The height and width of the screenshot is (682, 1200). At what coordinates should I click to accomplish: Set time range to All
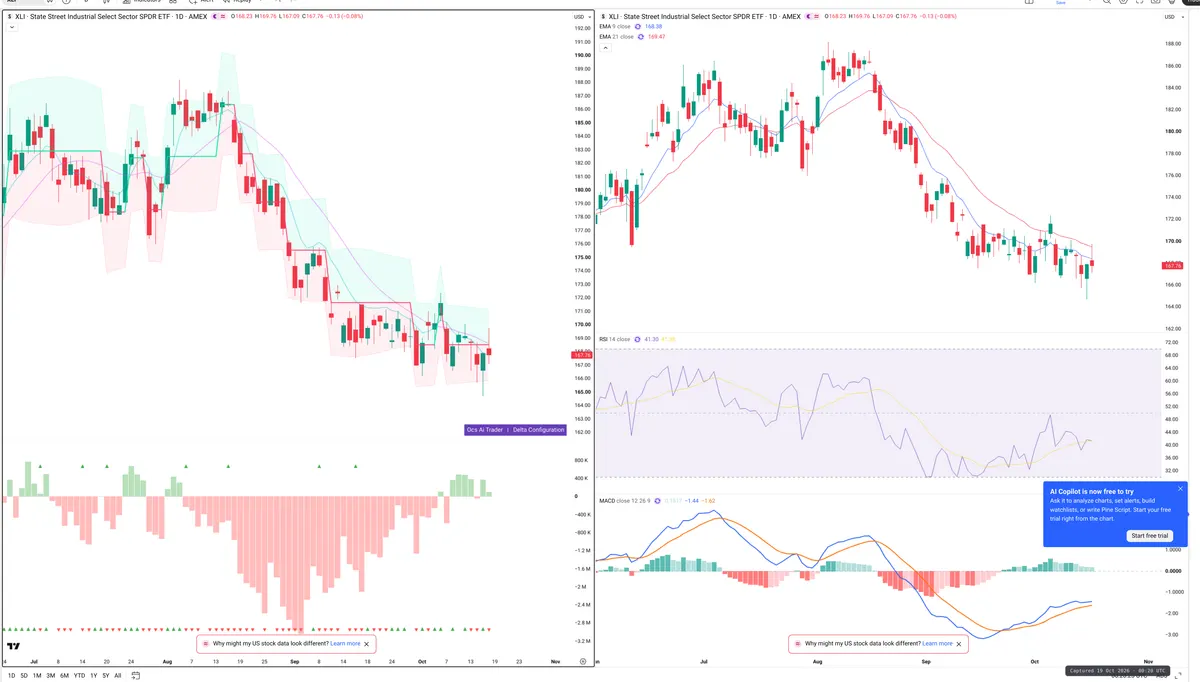coord(118,676)
